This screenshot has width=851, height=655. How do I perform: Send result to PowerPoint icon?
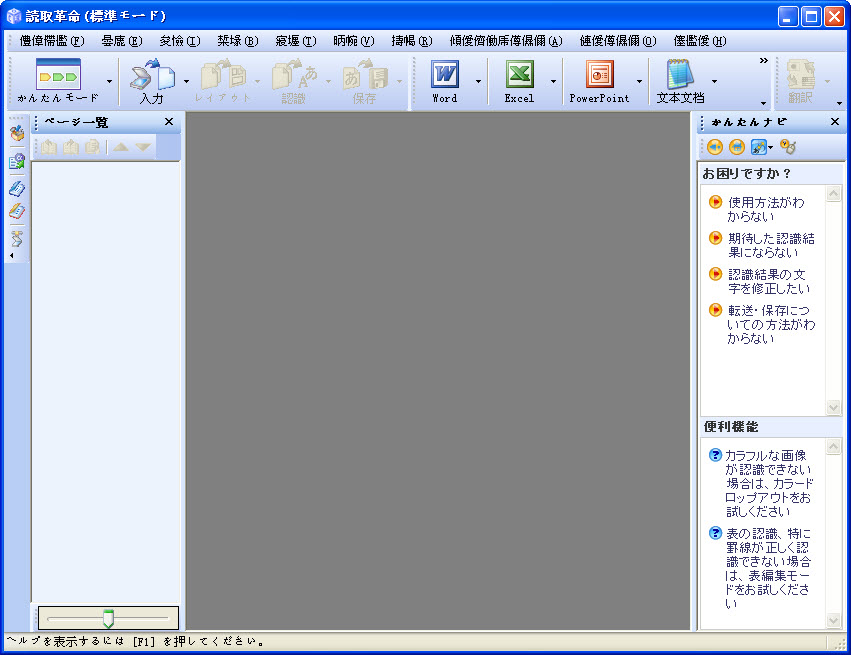[600, 74]
